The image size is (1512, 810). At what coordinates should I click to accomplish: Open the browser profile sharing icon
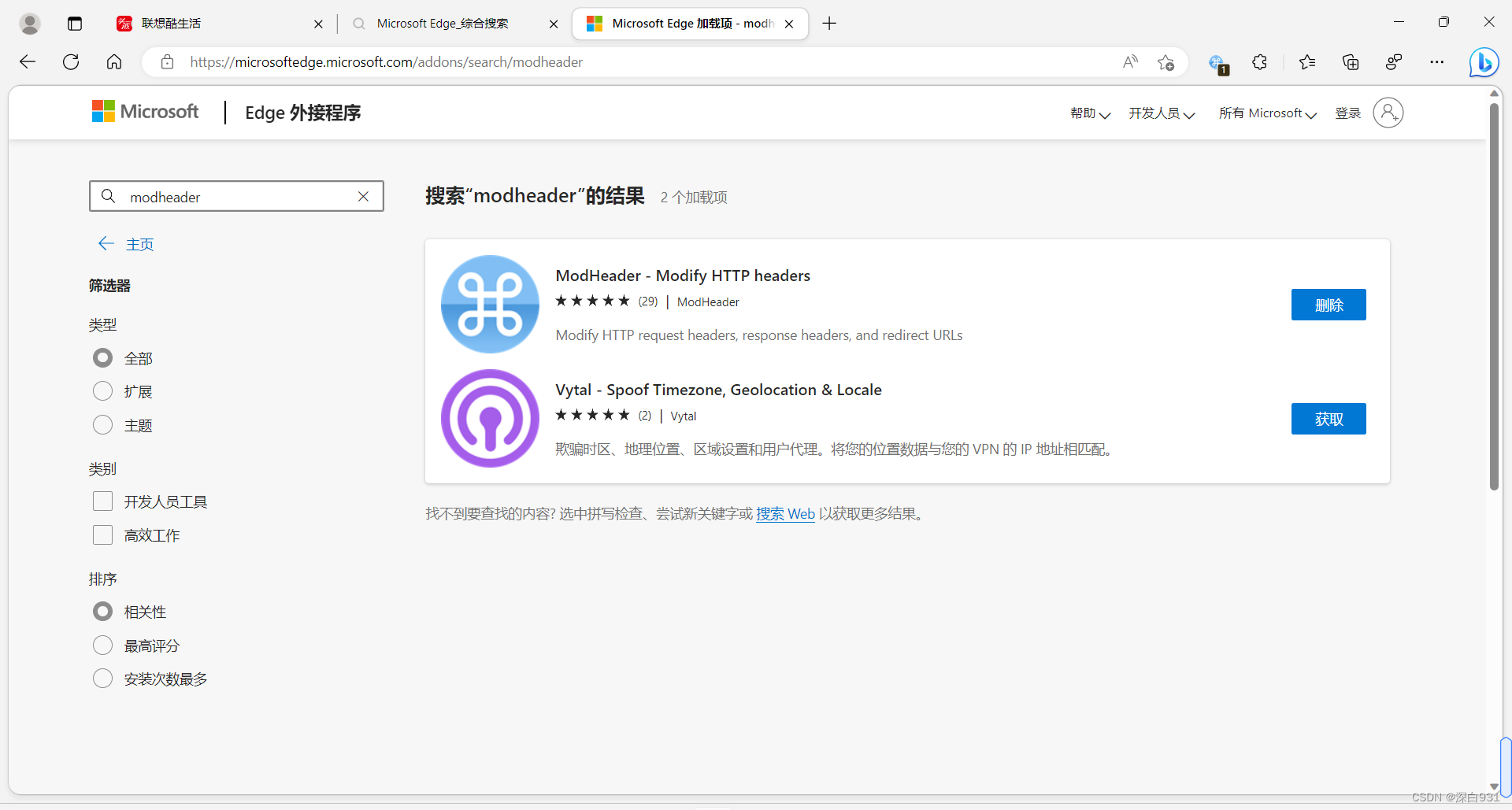[1394, 62]
